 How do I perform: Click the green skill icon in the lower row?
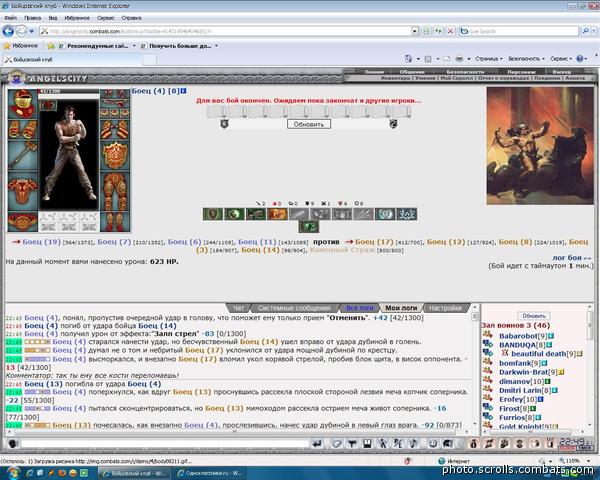click(309, 227)
